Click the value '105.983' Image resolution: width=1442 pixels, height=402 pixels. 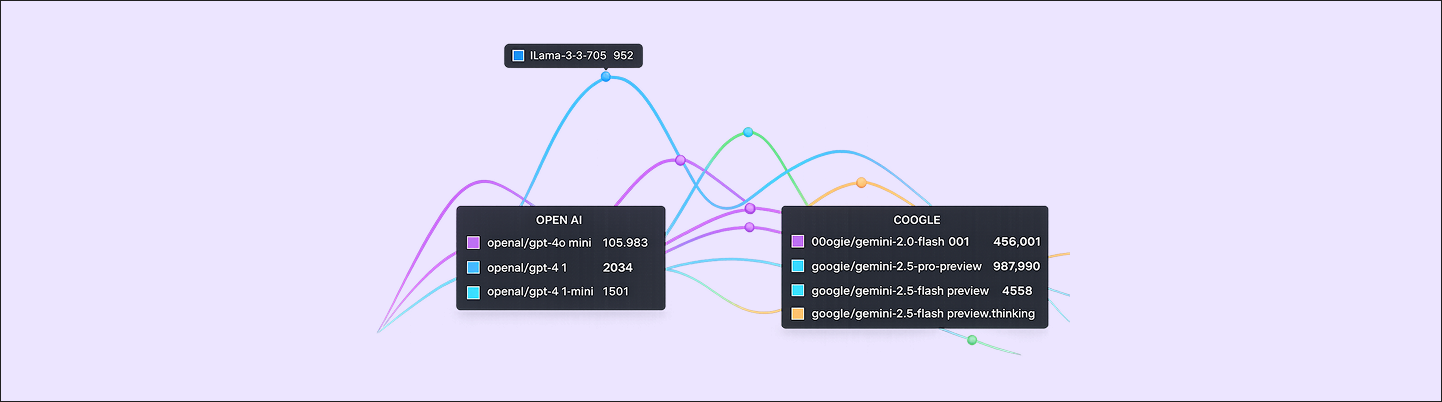click(626, 242)
